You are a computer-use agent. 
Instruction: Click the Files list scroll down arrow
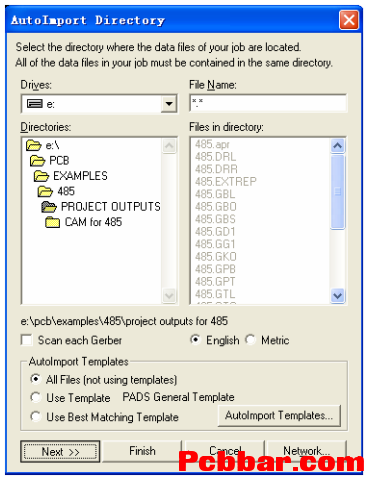[338, 295]
